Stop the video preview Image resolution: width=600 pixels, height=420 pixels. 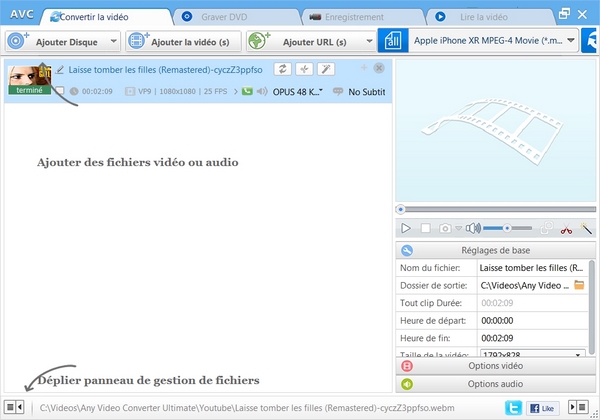[426, 228]
